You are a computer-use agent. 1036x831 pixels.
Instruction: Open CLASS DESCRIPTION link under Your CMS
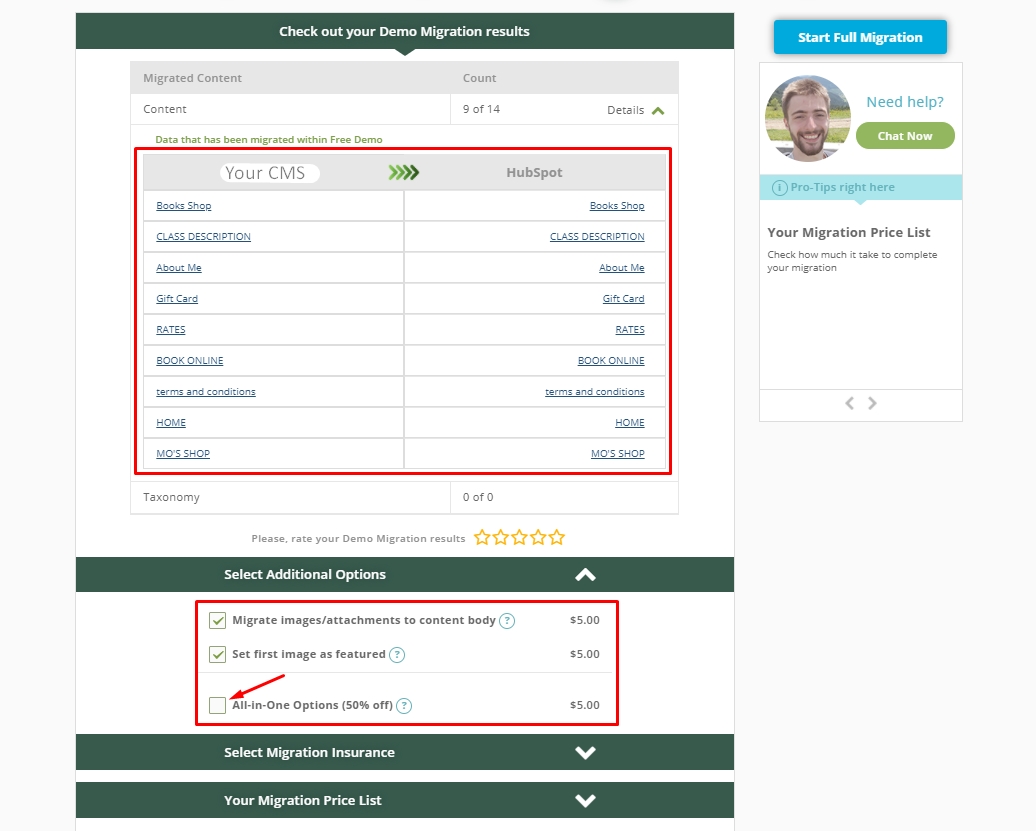(x=204, y=236)
